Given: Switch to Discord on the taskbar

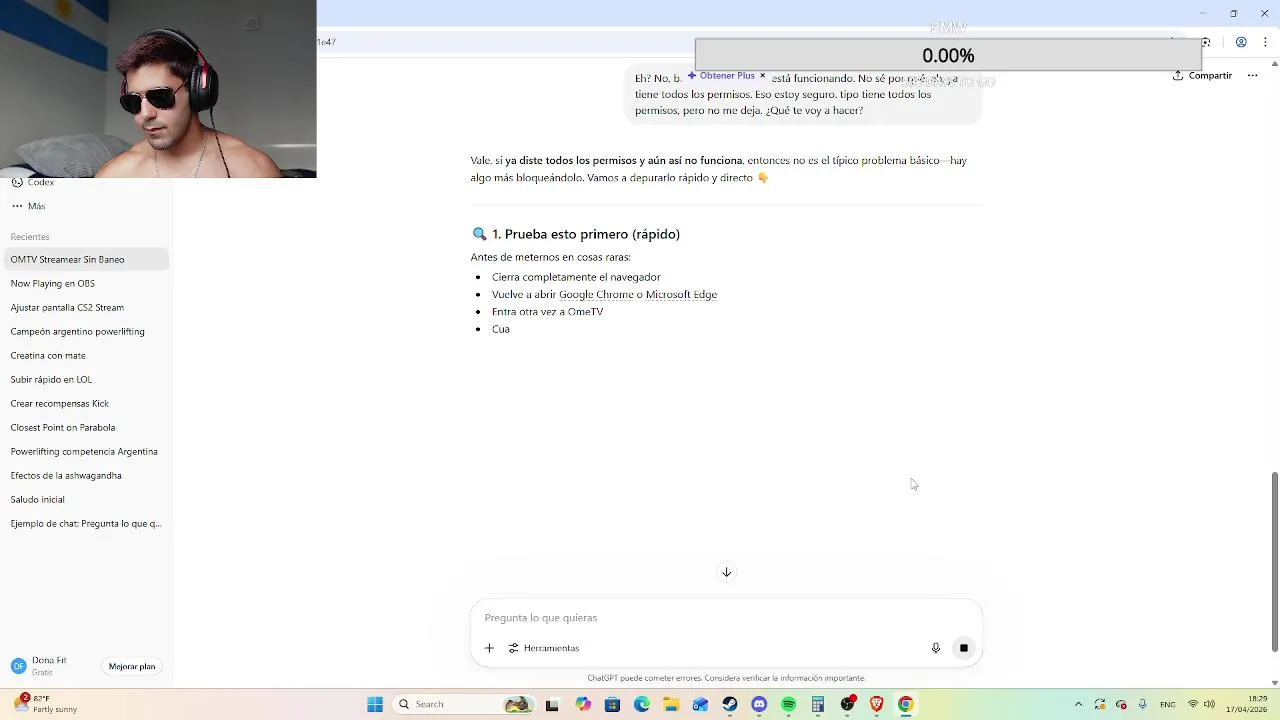Looking at the screenshot, I should (759, 704).
